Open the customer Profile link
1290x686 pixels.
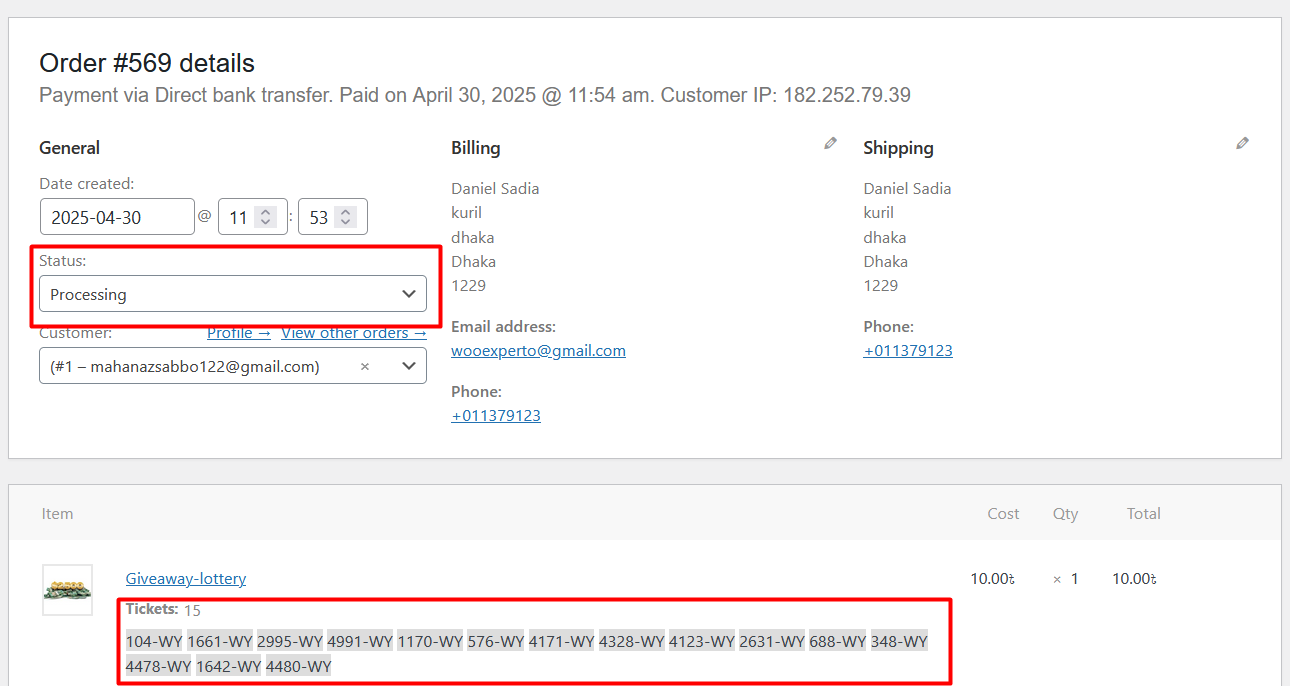(238, 333)
